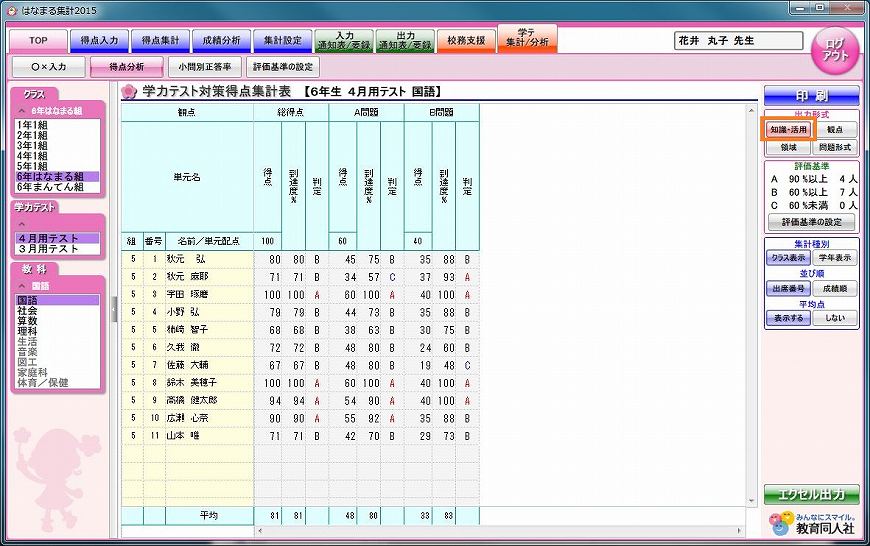Select class 1年1組
870x546 pixels.
58,125
